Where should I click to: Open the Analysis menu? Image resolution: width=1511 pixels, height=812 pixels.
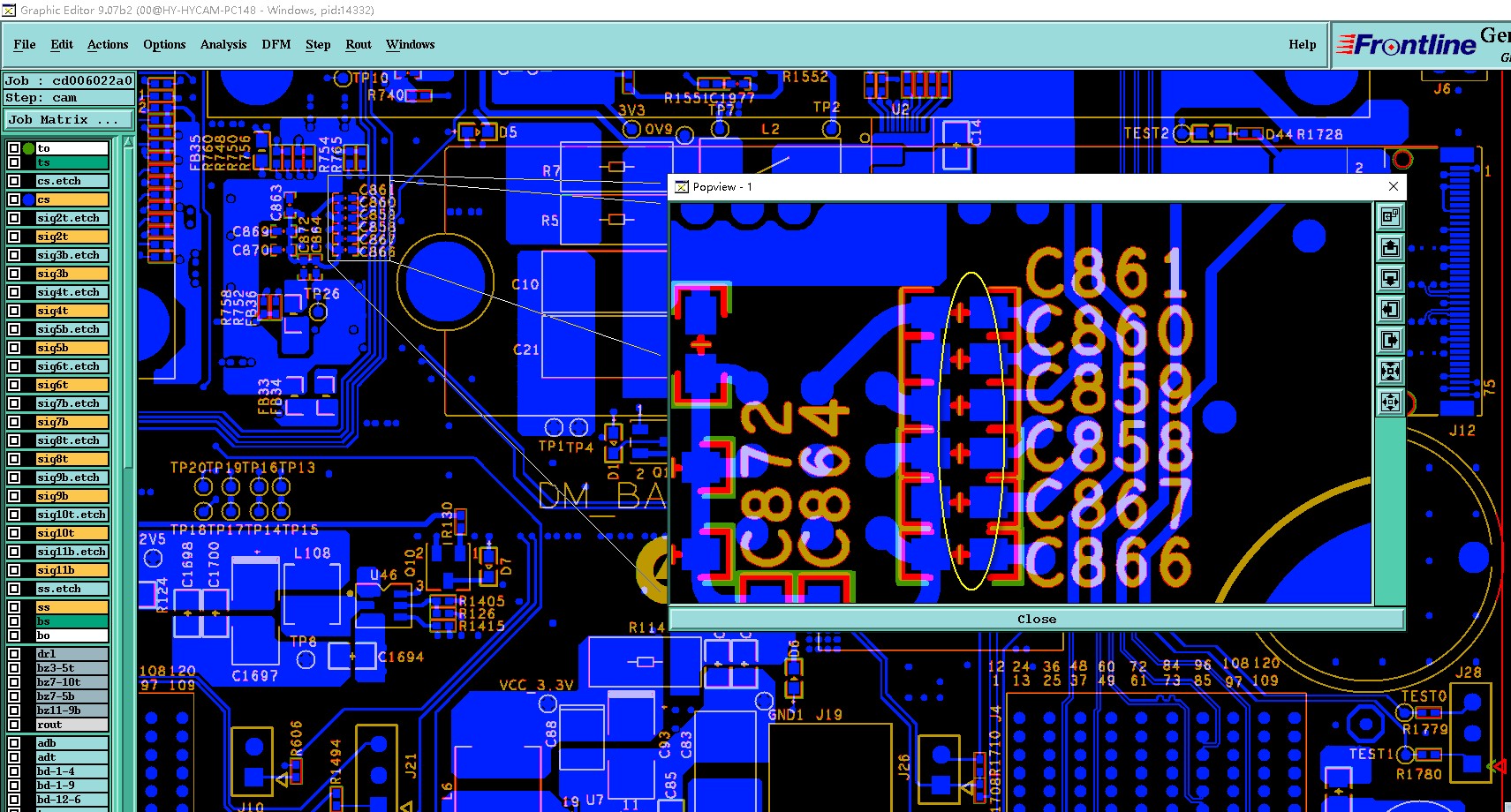pos(223,44)
